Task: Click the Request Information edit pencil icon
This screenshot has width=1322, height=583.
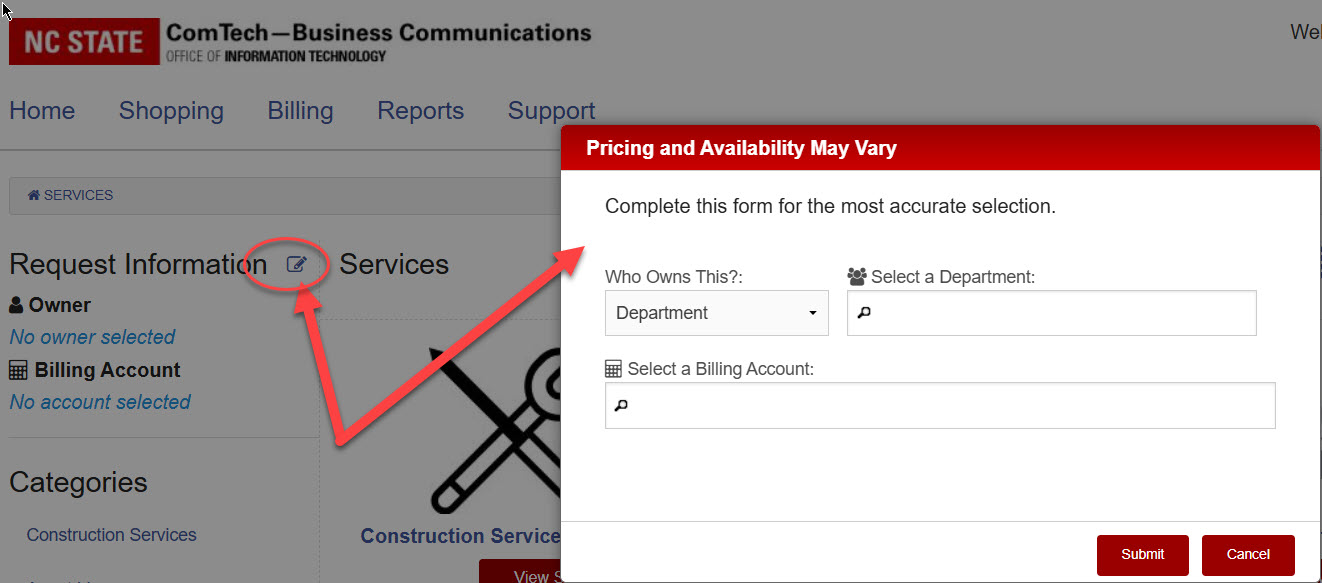Action: pyautogui.click(x=296, y=263)
